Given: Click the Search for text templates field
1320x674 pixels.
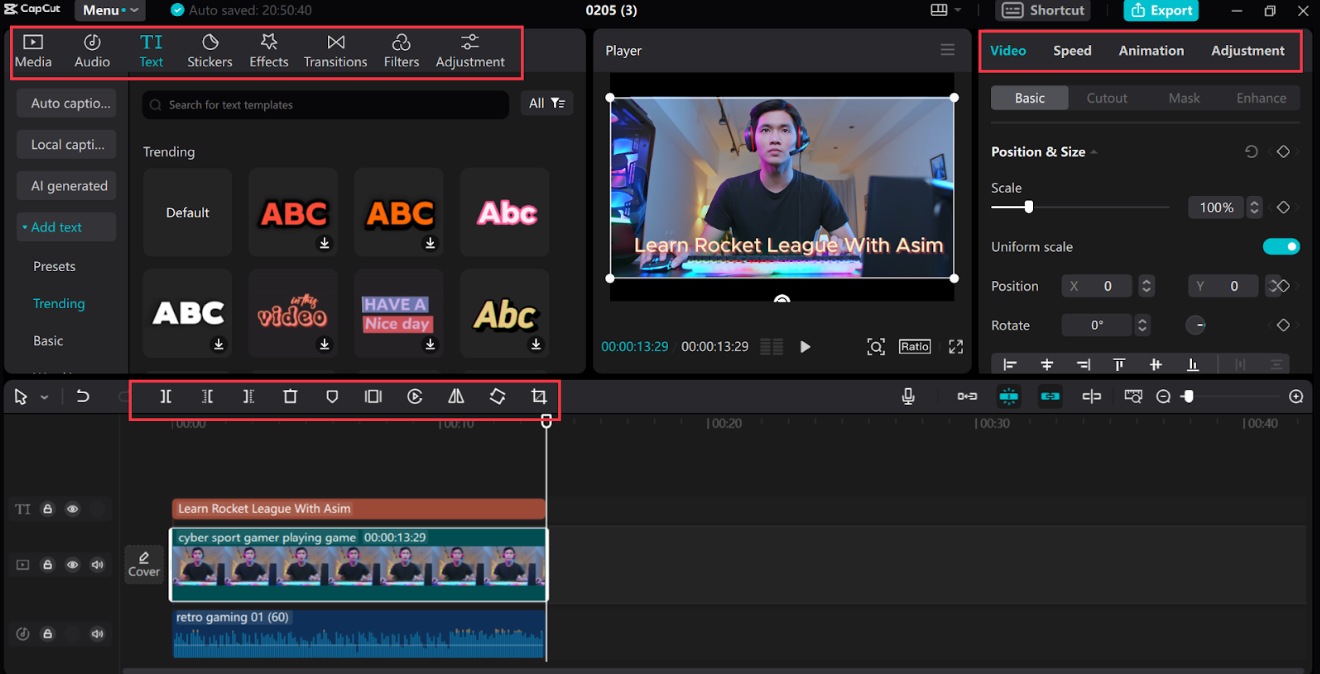Looking at the screenshot, I should point(326,104).
